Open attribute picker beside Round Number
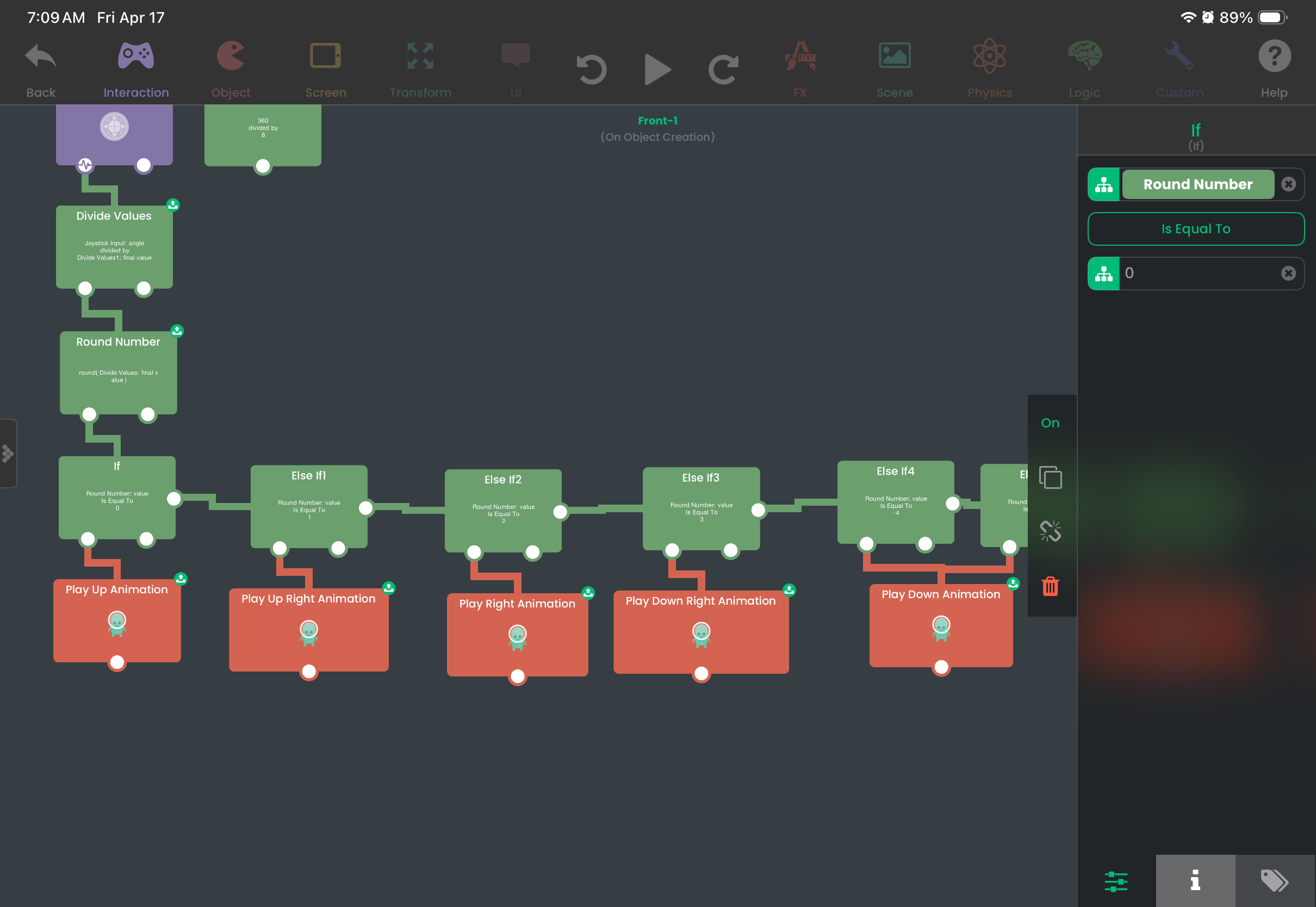1316x907 pixels. tap(1103, 184)
